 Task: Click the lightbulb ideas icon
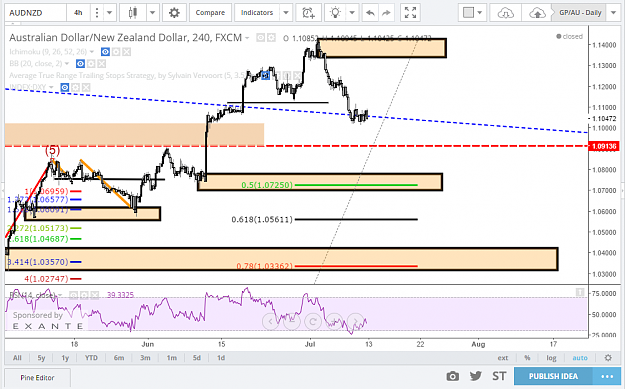[336, 13]
